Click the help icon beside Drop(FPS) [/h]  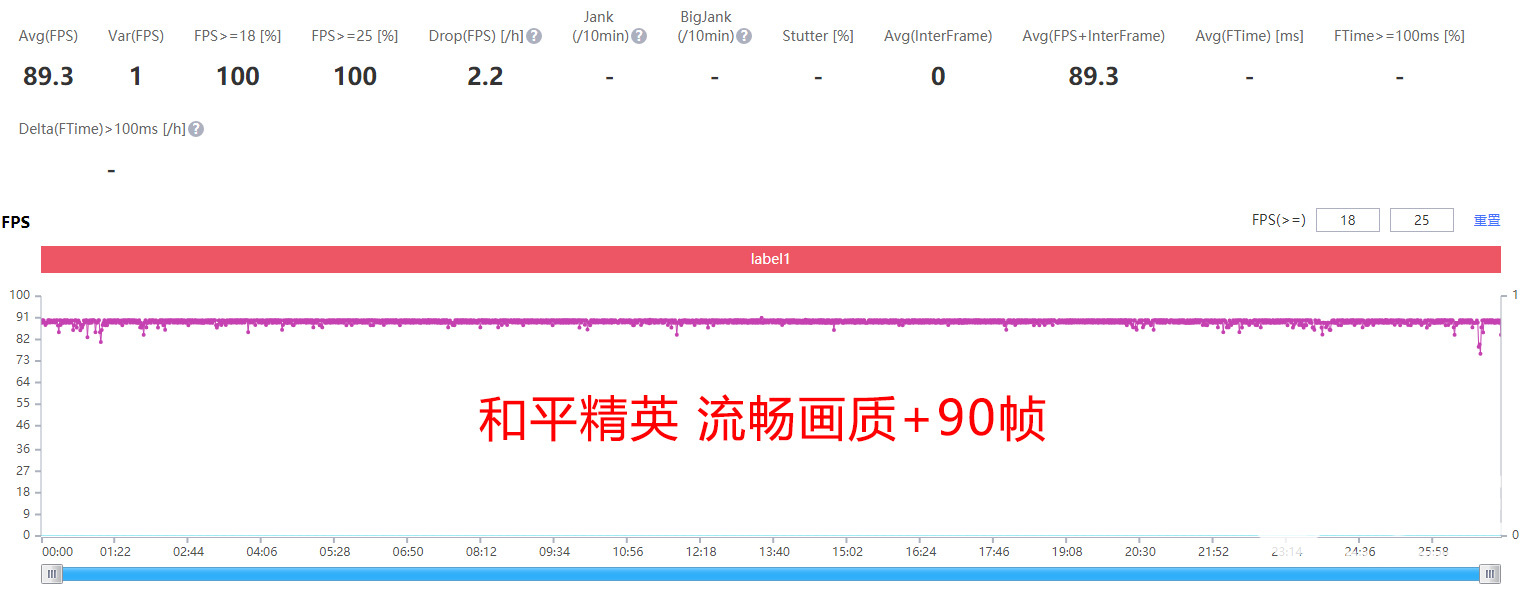click(x=534, y=36)
